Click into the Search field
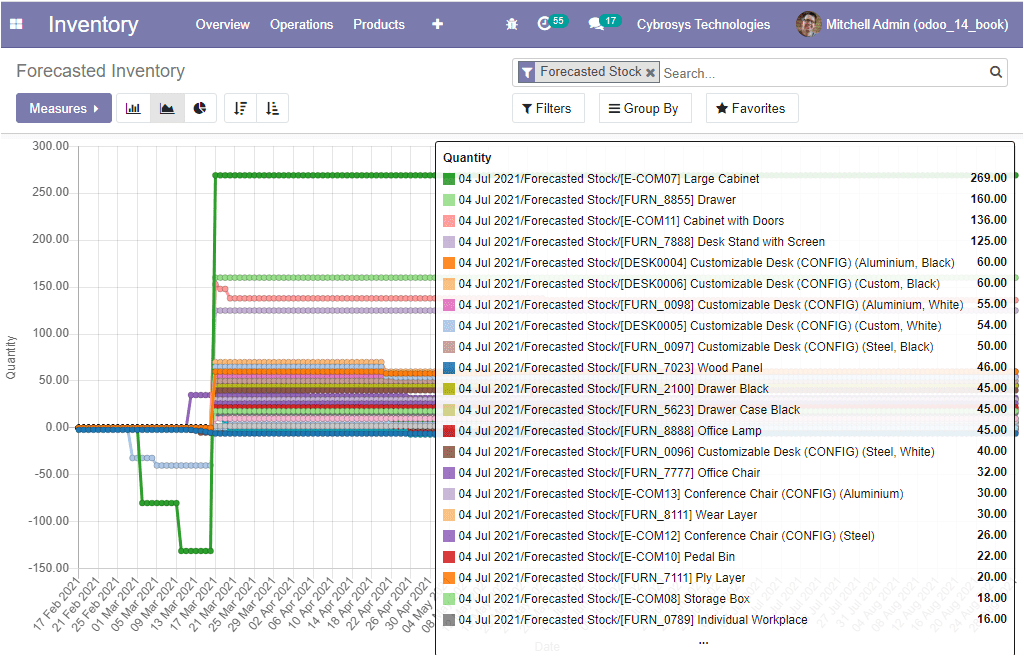This screenshot has width=1024, height=656. click(824, 73)
